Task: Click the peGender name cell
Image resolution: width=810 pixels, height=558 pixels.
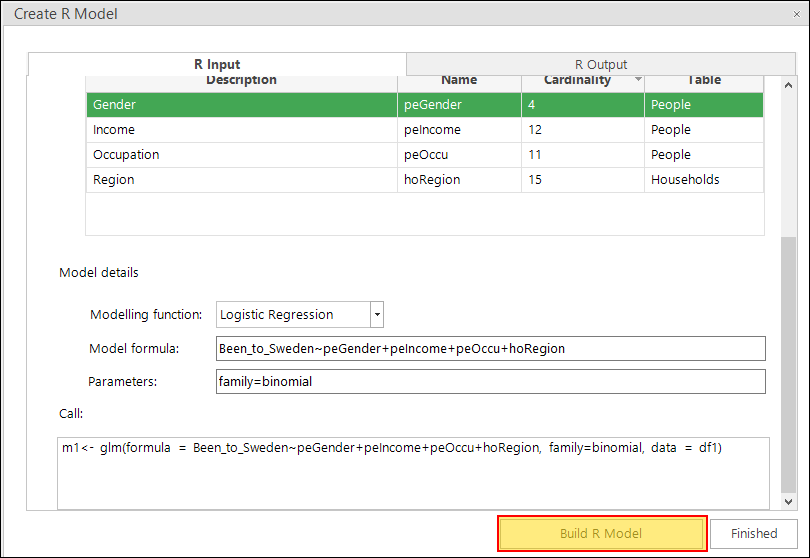Action: point(459,105)
